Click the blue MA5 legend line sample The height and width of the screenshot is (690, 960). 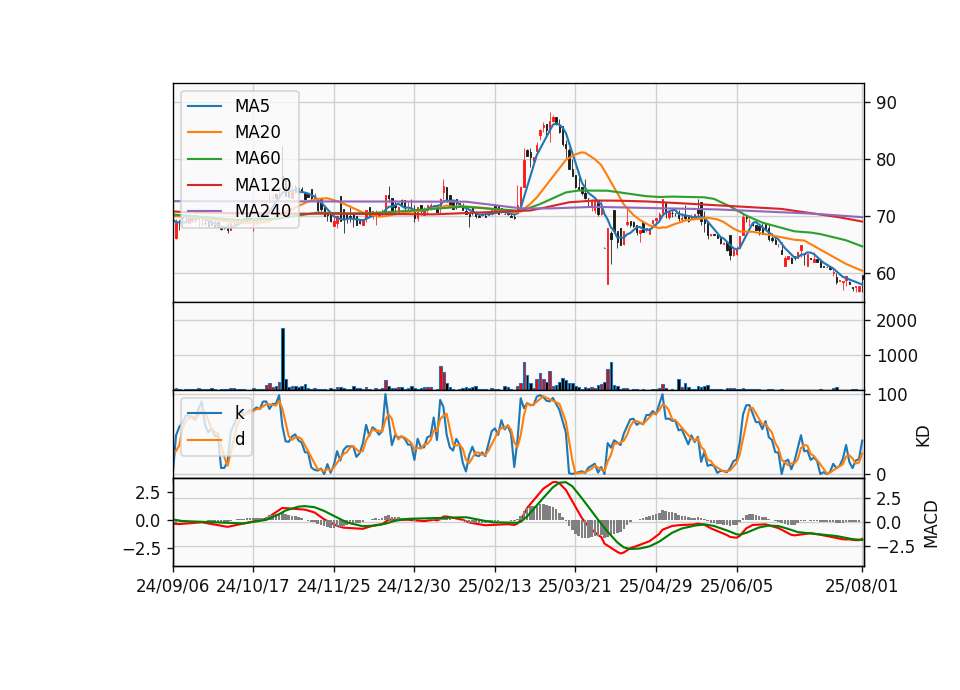[204, 106]
